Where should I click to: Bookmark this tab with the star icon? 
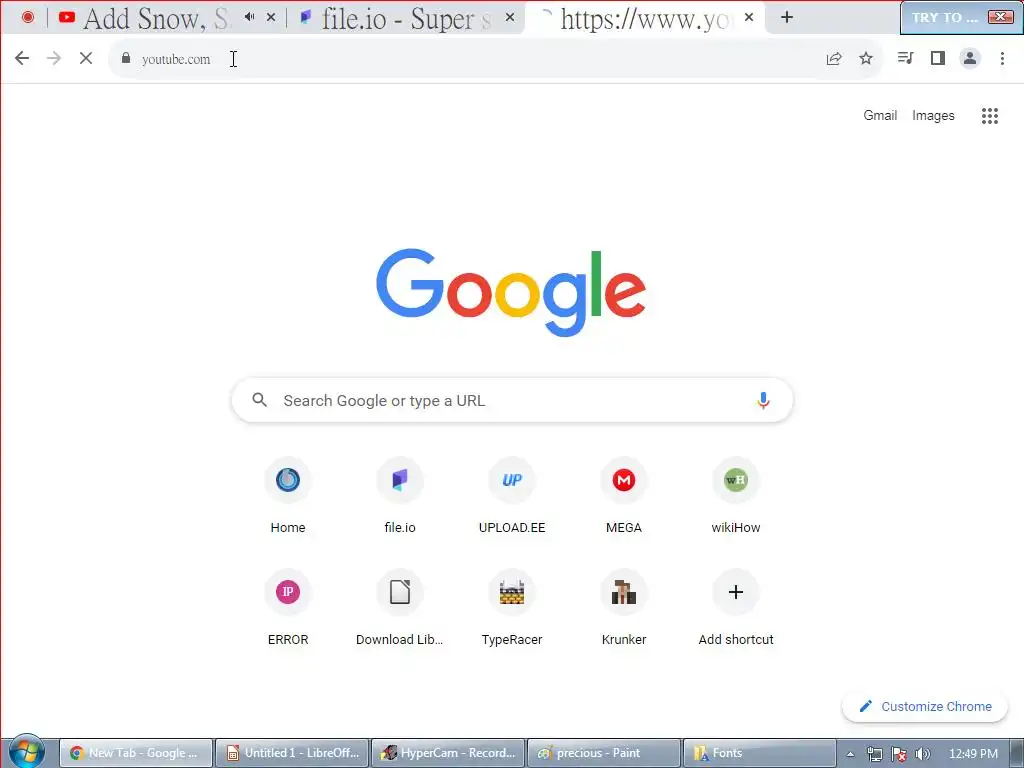[866, 58]
